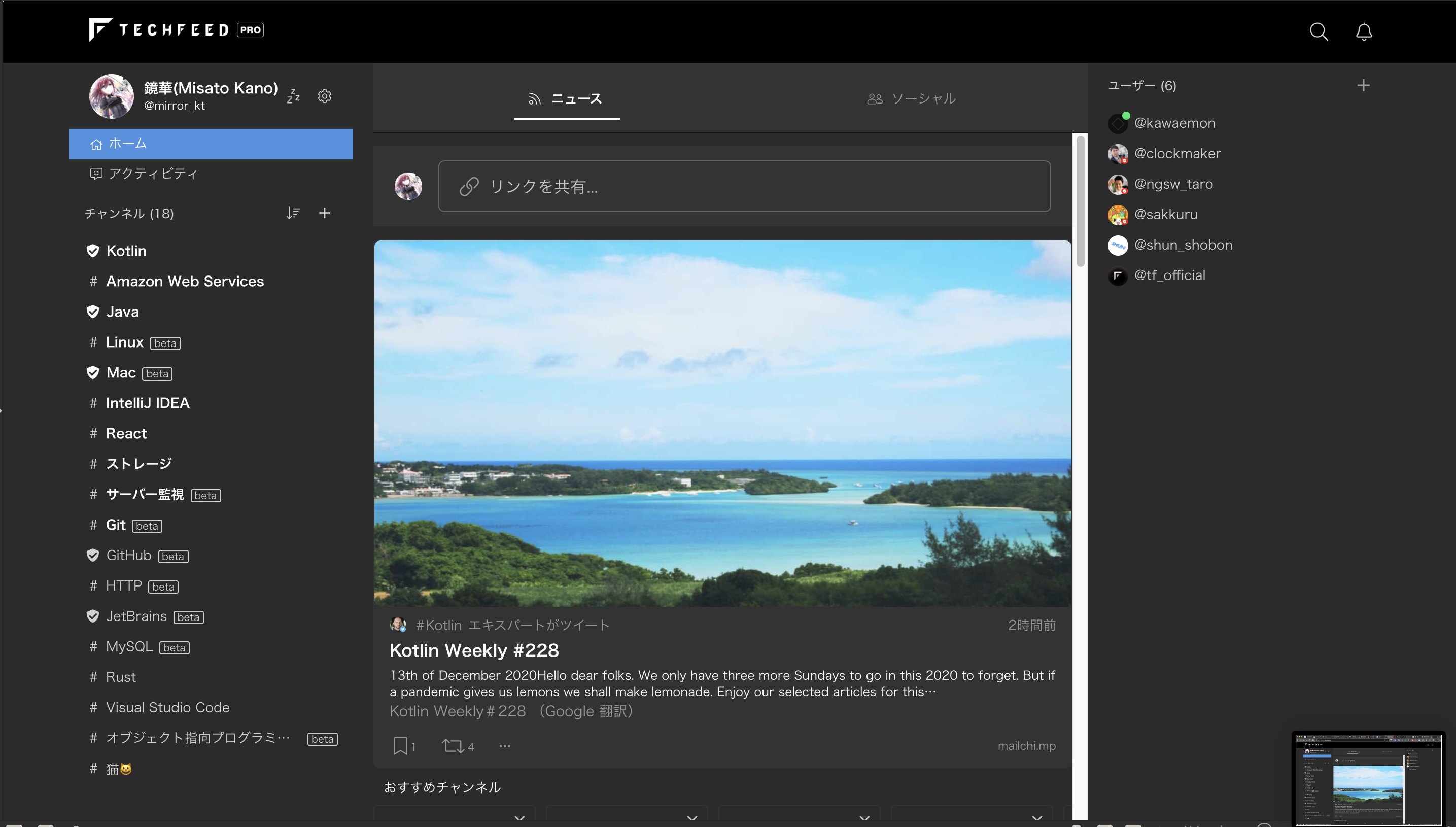
Task: Open the search magnifier icon
Action: click(x=1318, y=32)
